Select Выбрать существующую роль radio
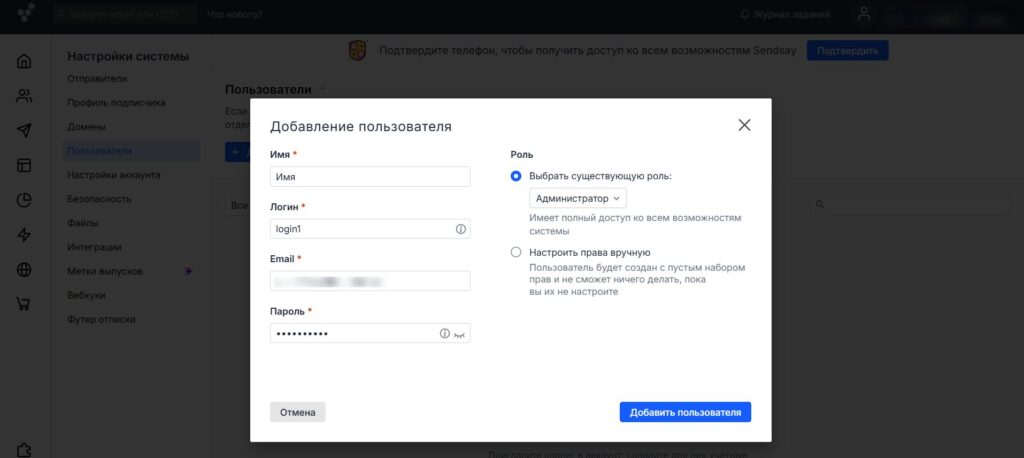The height and width of the screenshot is (458, 1024). point(516,176)
